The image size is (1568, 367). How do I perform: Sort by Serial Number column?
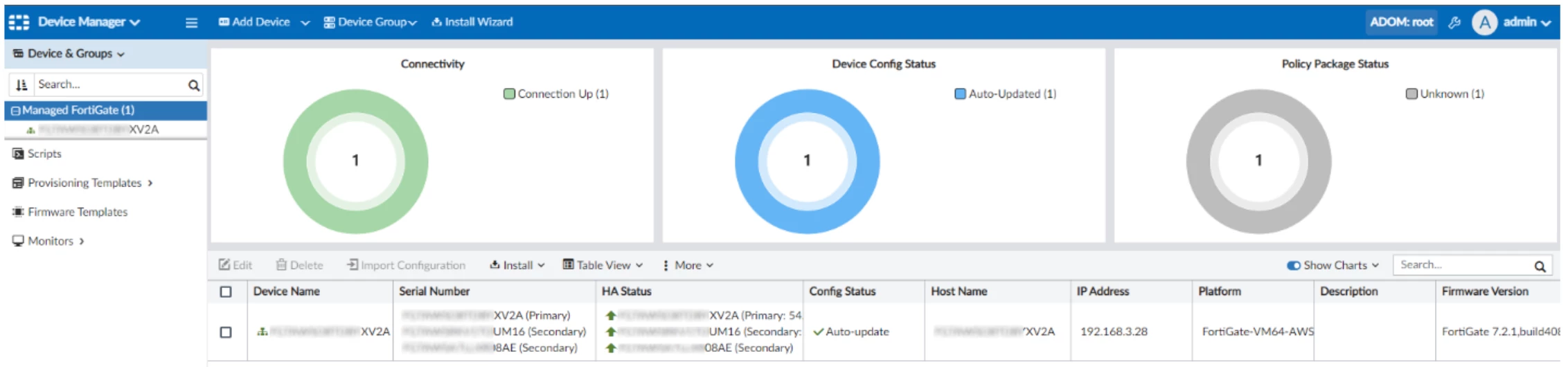tap(434, 292)
